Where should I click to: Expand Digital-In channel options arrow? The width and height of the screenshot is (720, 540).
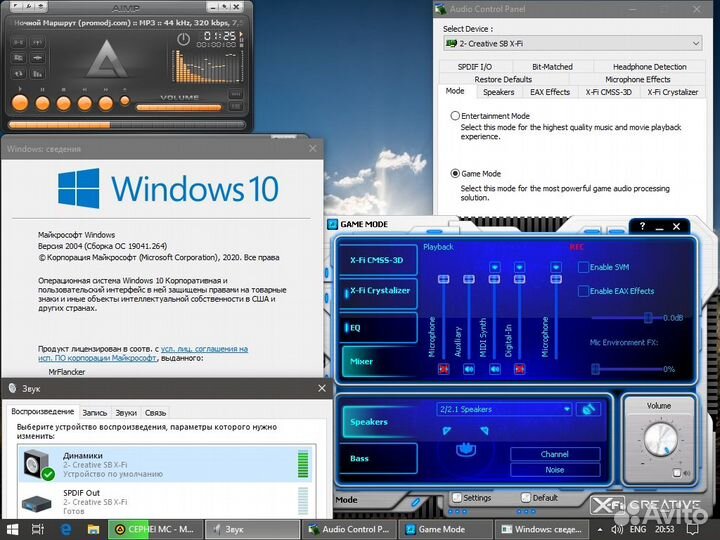[519, 267]
